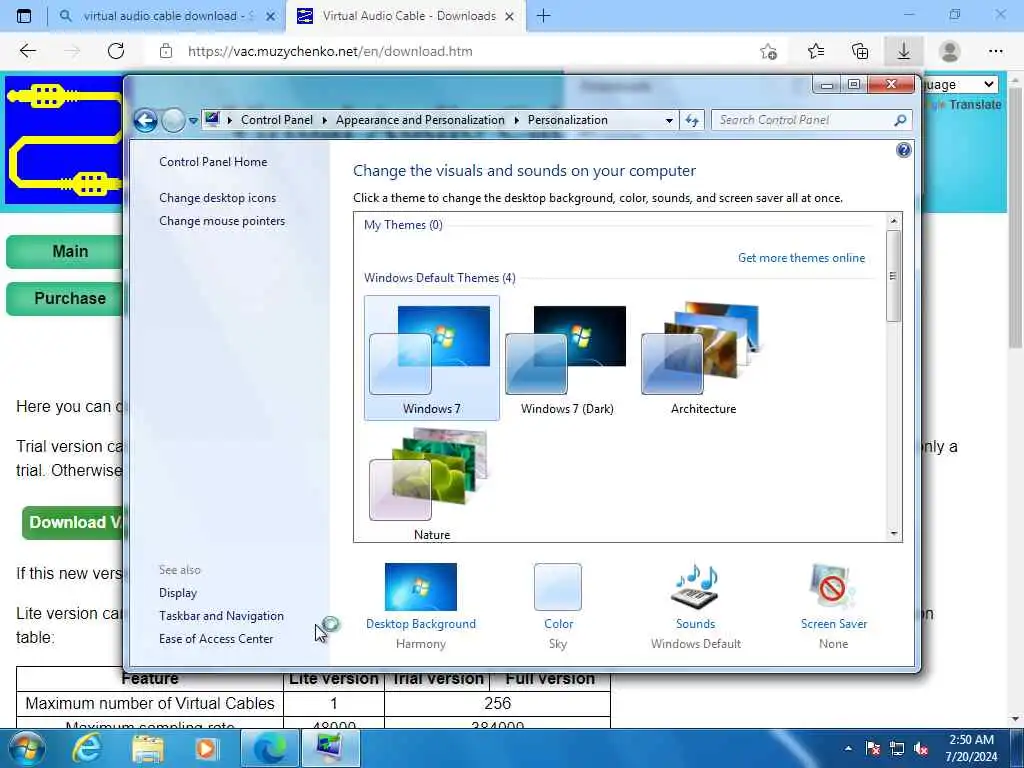Click the Control Panel back arrow button
Image resolution: width=1024 pixels, height=768 pixels.
point(145,120)
